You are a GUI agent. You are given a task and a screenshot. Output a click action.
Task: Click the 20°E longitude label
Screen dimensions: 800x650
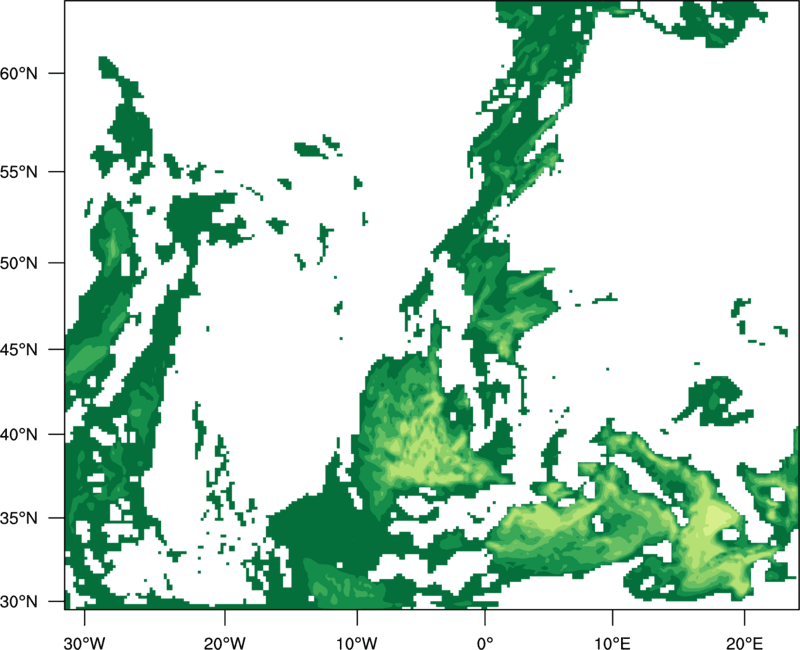click(744, 643)
